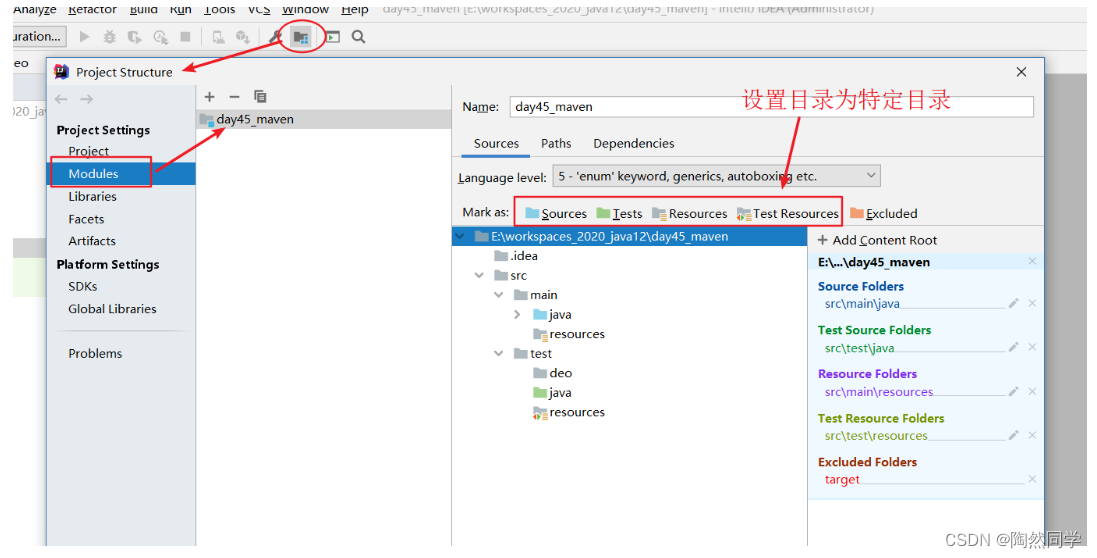1097x558 pixels.
Task: Click the Profiler run icon in toolbar
Action: point(160,36)
